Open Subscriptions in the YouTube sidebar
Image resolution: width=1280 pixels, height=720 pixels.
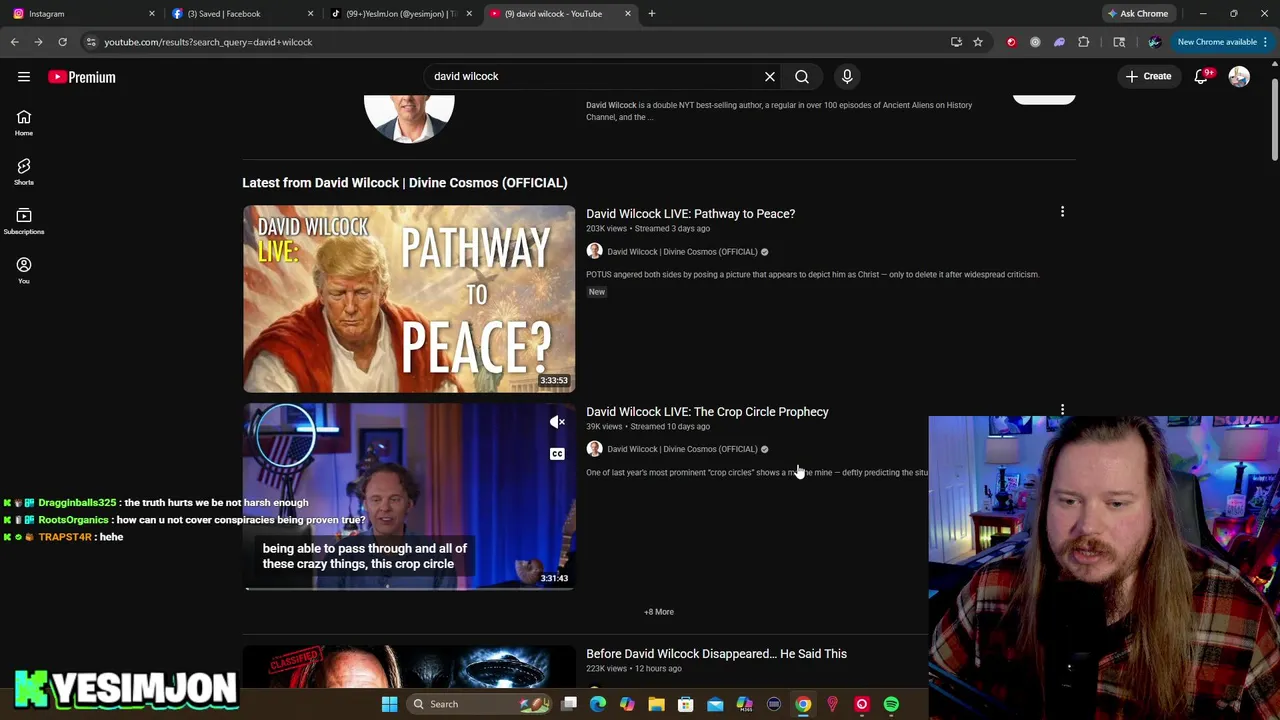24,221
